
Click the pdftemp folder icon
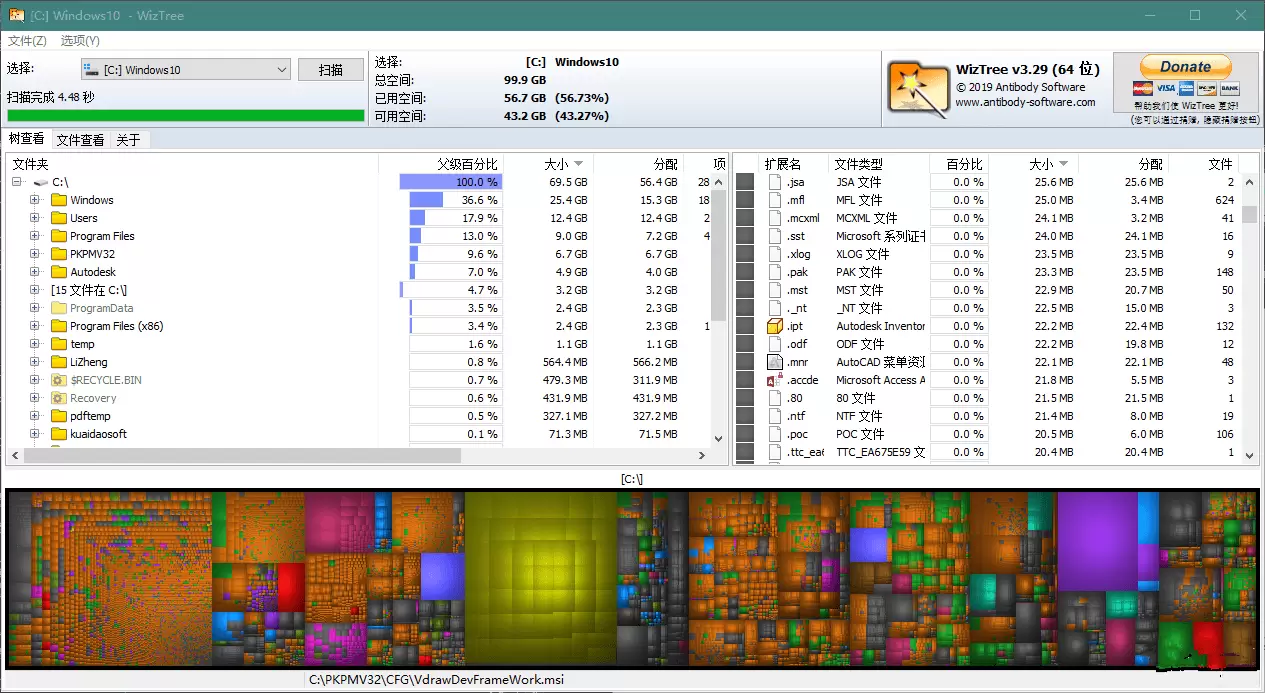point(59,416)
